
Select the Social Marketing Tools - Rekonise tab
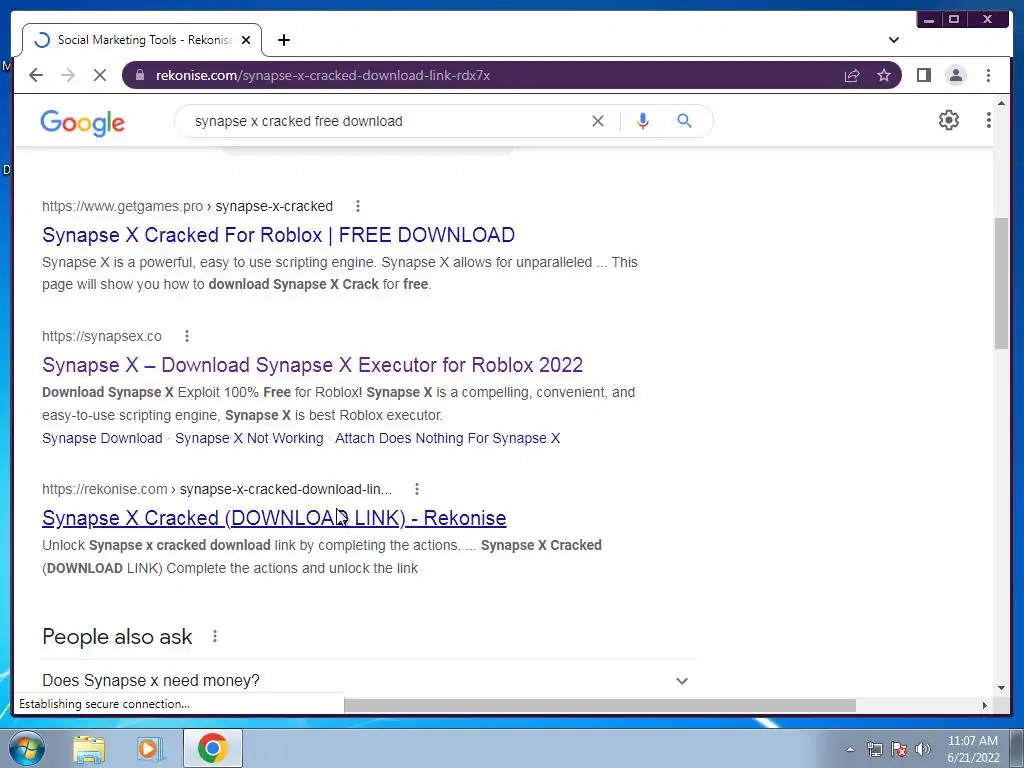[x=142, y=40]
